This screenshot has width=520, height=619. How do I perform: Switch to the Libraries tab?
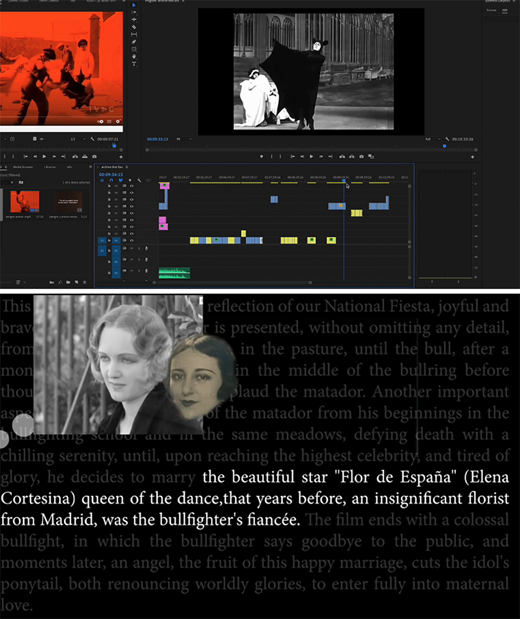tap(50, 167)
